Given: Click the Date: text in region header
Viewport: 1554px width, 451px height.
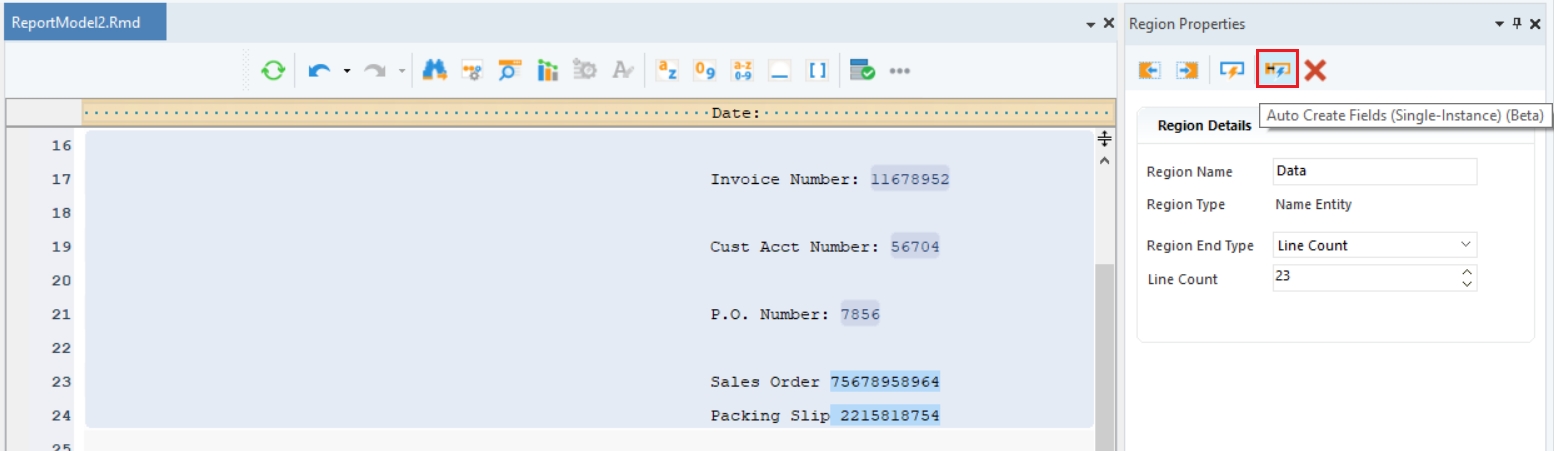Looking at the screenshot, I should [x=736, y=113].
